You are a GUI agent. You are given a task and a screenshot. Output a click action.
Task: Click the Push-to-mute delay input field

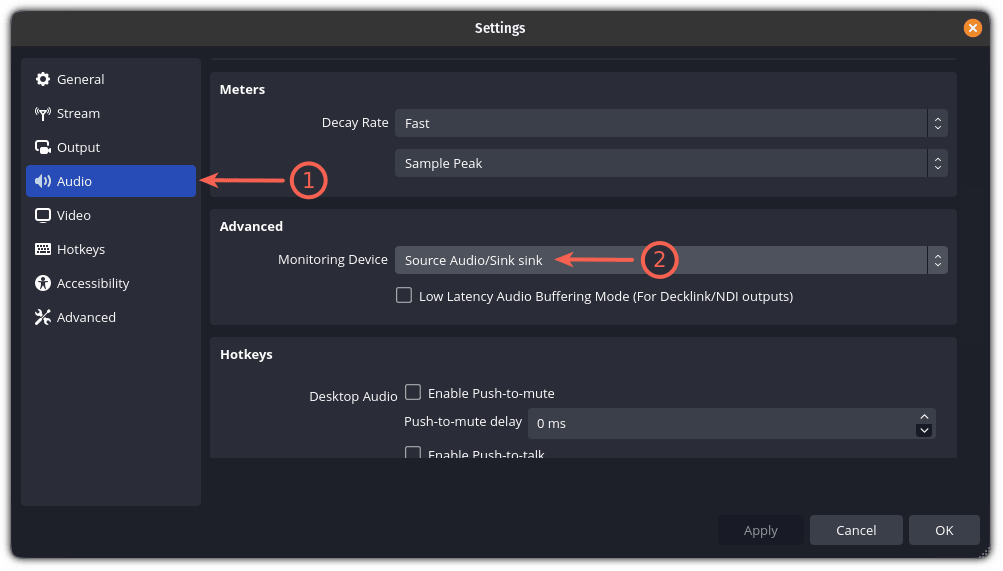tap(720, 423)
